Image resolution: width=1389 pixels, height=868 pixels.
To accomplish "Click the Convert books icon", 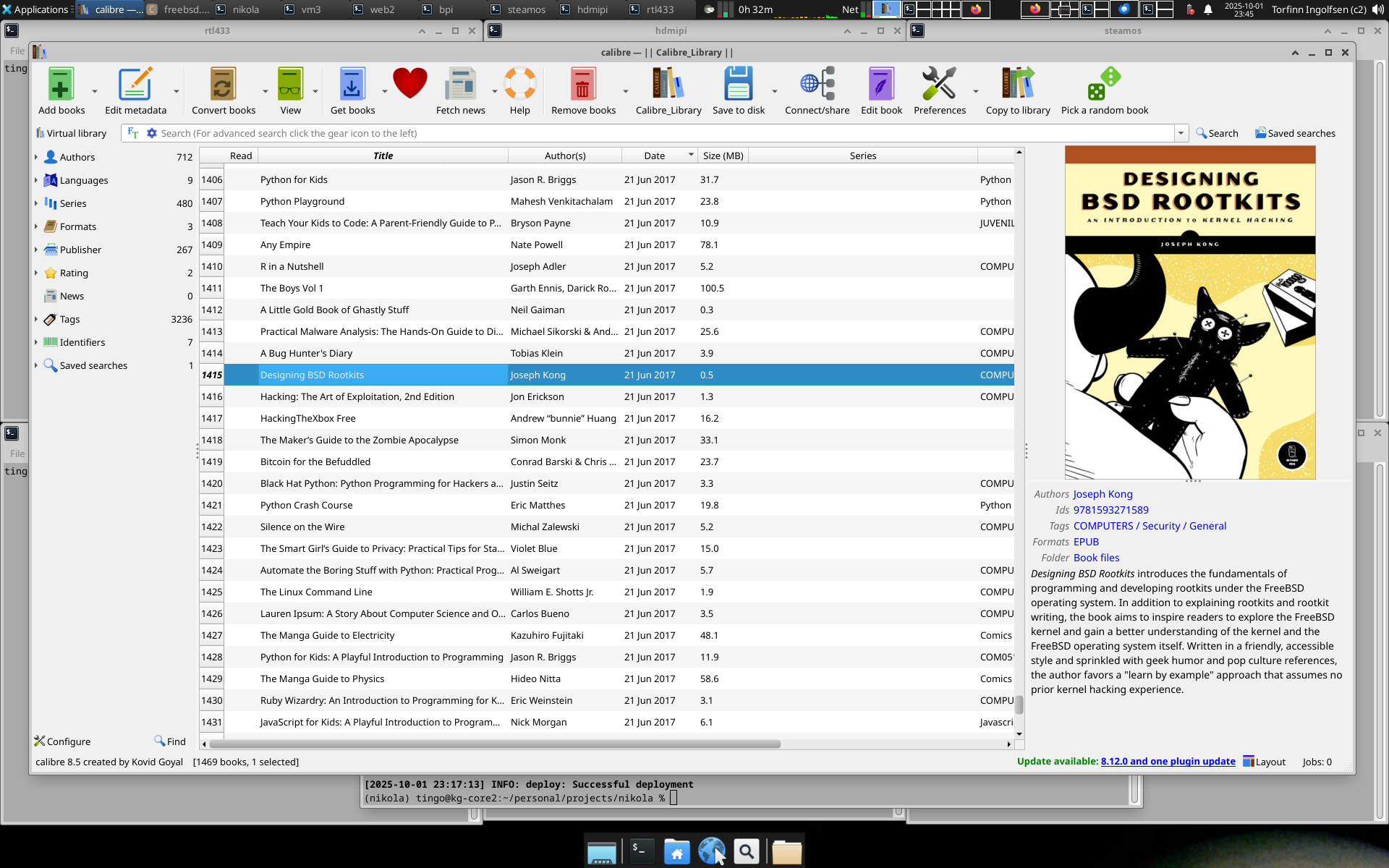I will (223, 85).
